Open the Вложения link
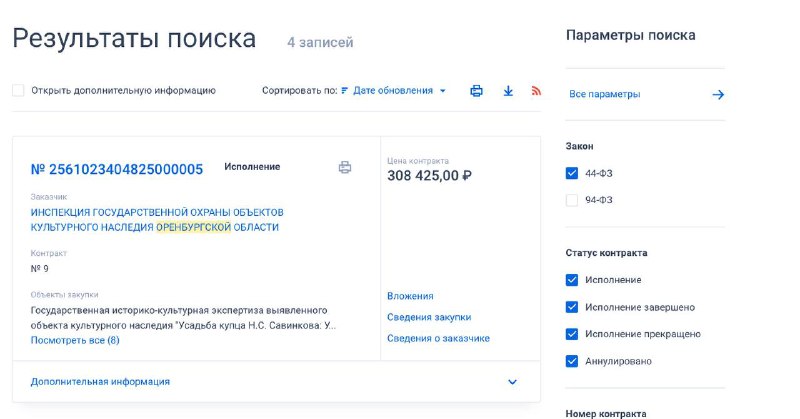The height and width of the screenshot is (419, 800). pyautogui.click(x=410, y=296)
